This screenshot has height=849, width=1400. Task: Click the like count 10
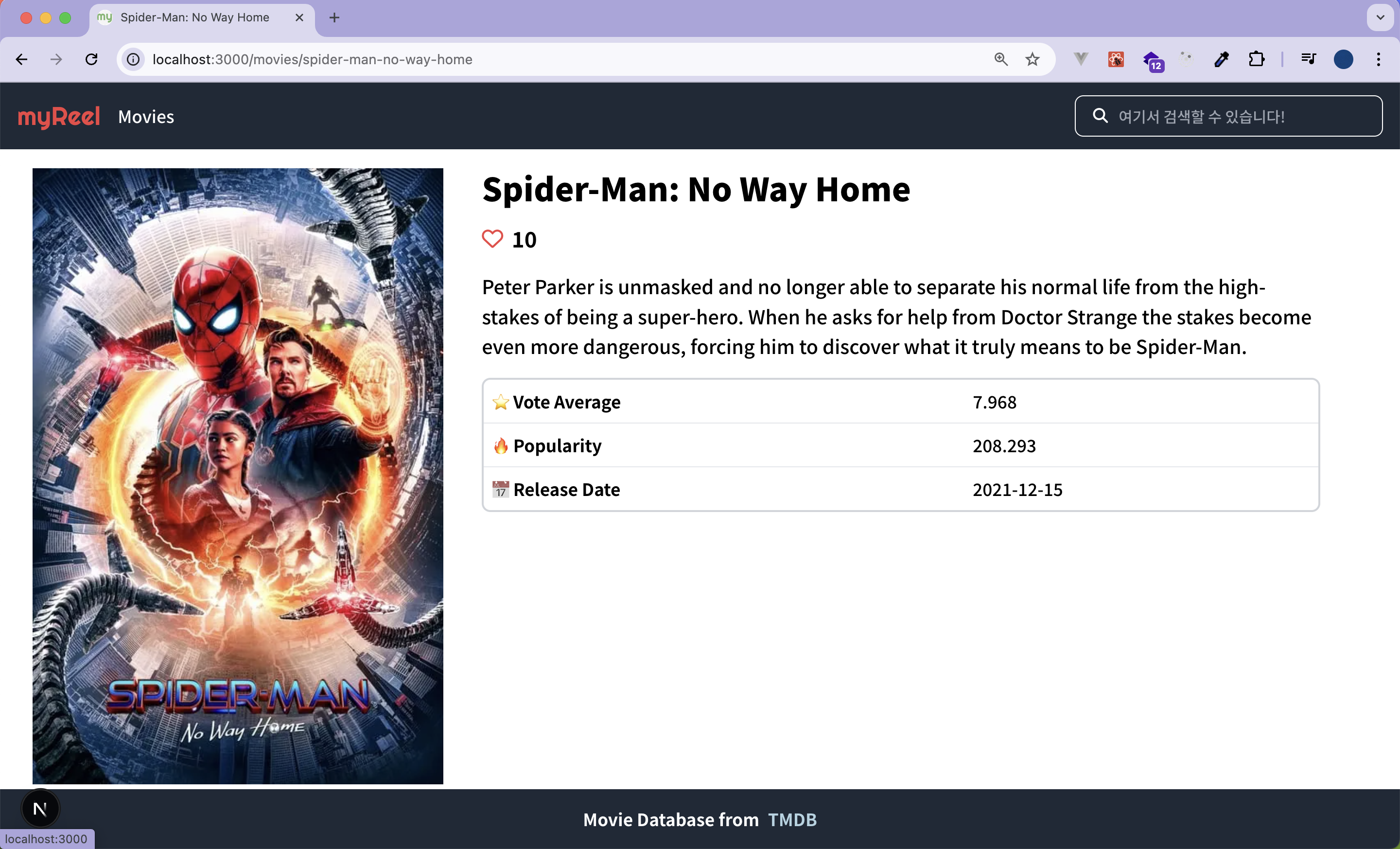(x=524, y=240)
